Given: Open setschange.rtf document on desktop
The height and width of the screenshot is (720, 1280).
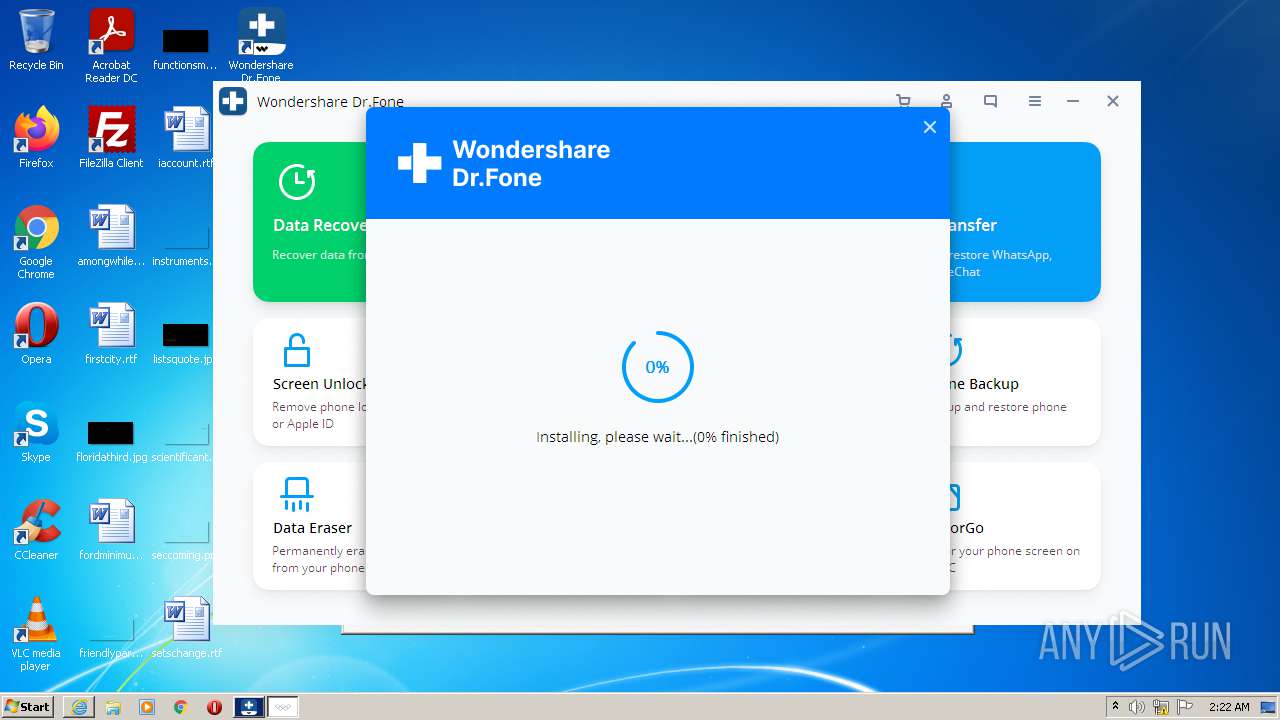Looking at the screenshot, I should (186, 628).
